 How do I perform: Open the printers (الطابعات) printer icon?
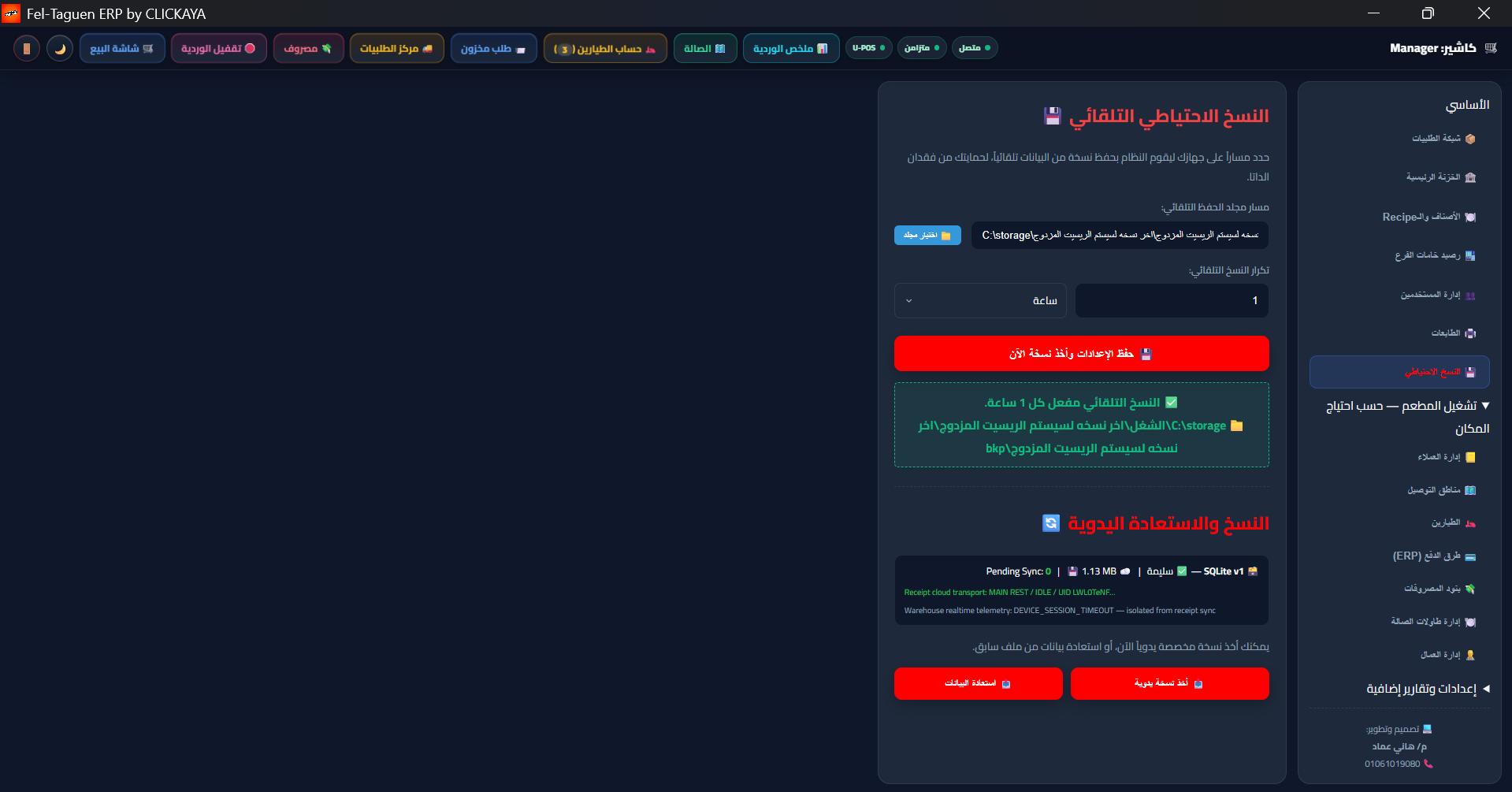coord(1470,333)
